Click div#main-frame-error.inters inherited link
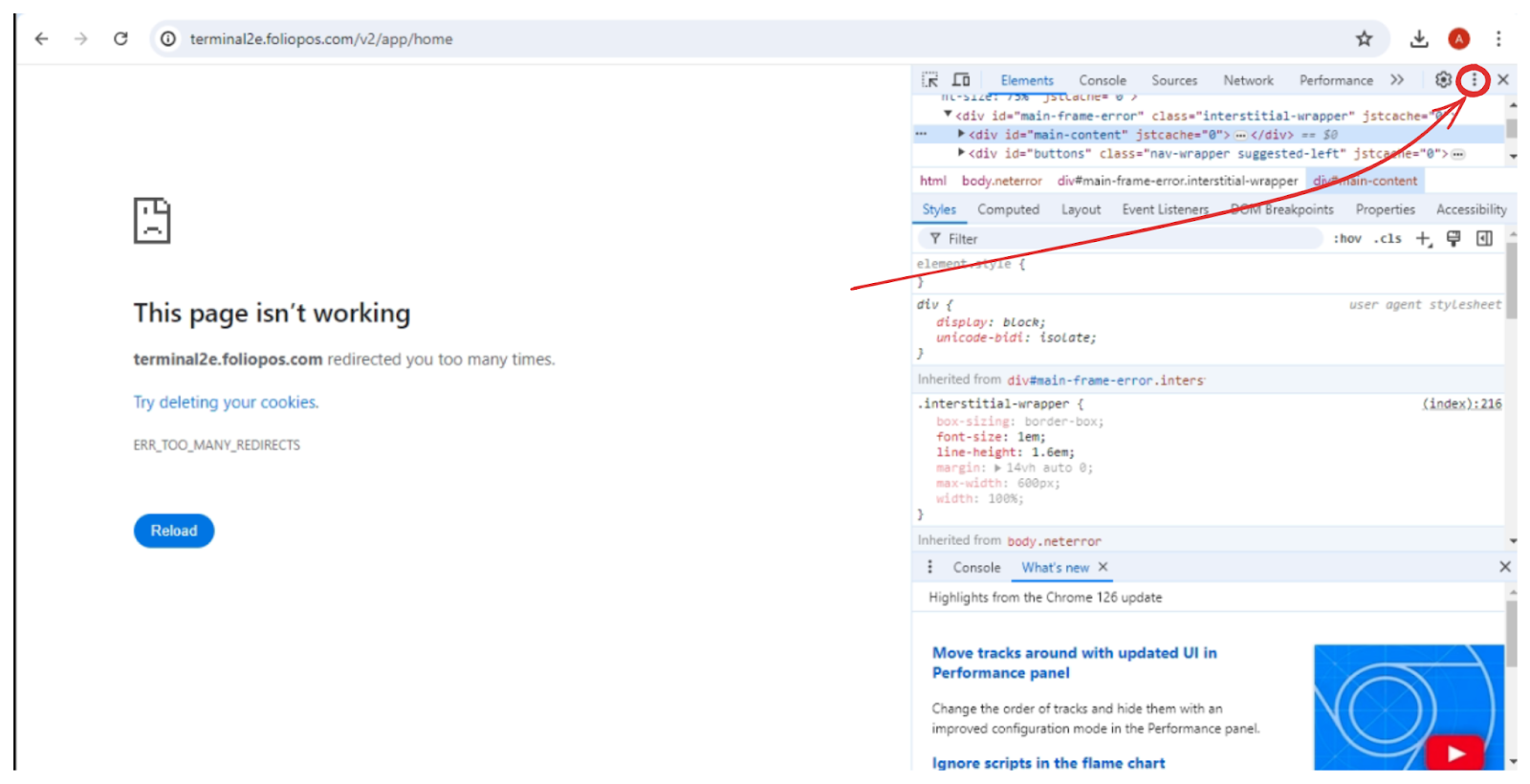 point(1105,381)
